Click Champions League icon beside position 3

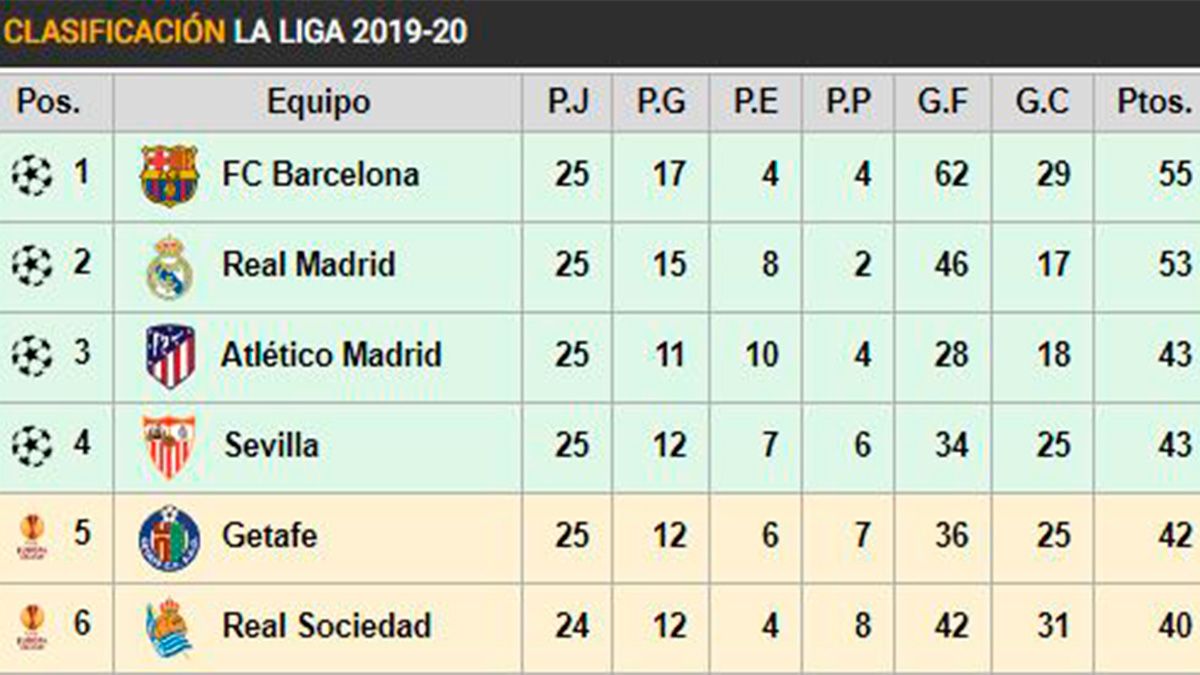(x=32, y=356)
